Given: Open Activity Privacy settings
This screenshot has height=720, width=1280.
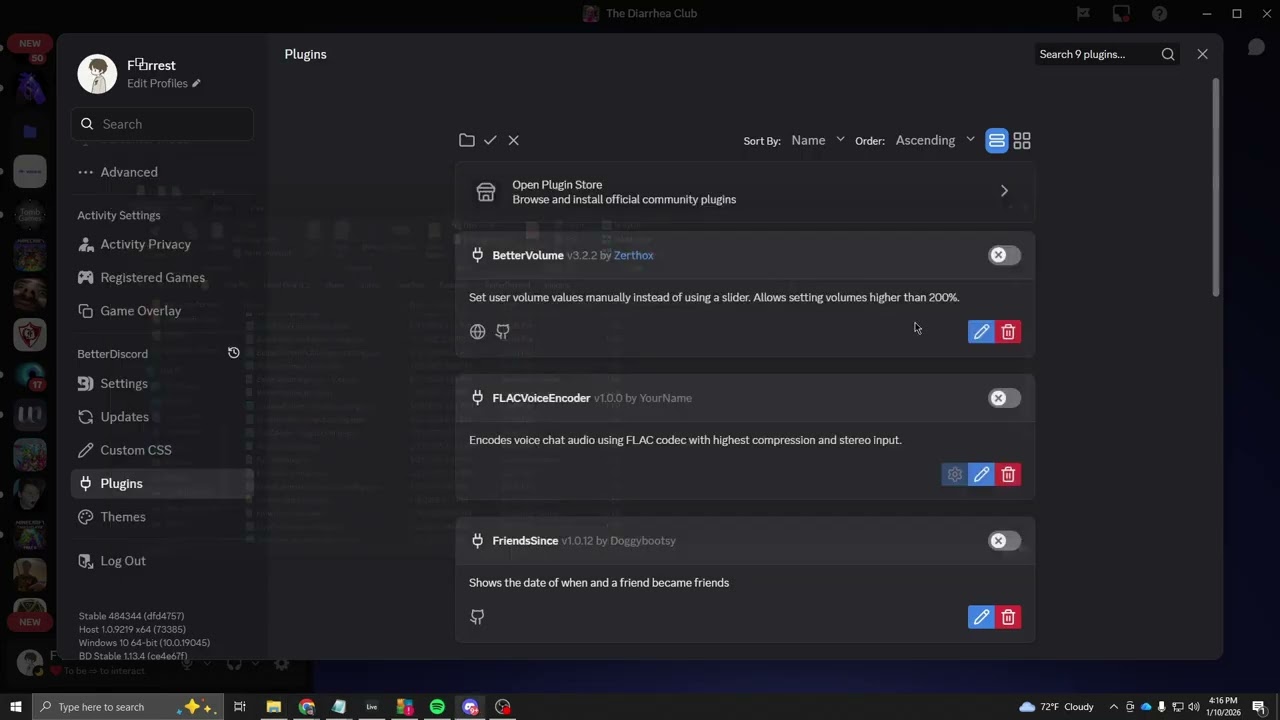Looking at the screenshot, I should [162, 244].
